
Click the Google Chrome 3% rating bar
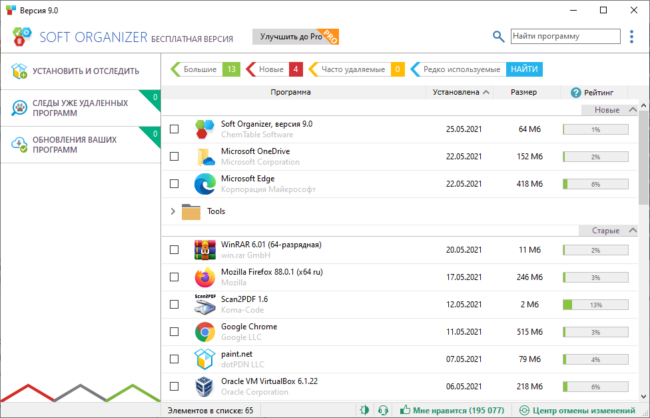tap(596, 332)
